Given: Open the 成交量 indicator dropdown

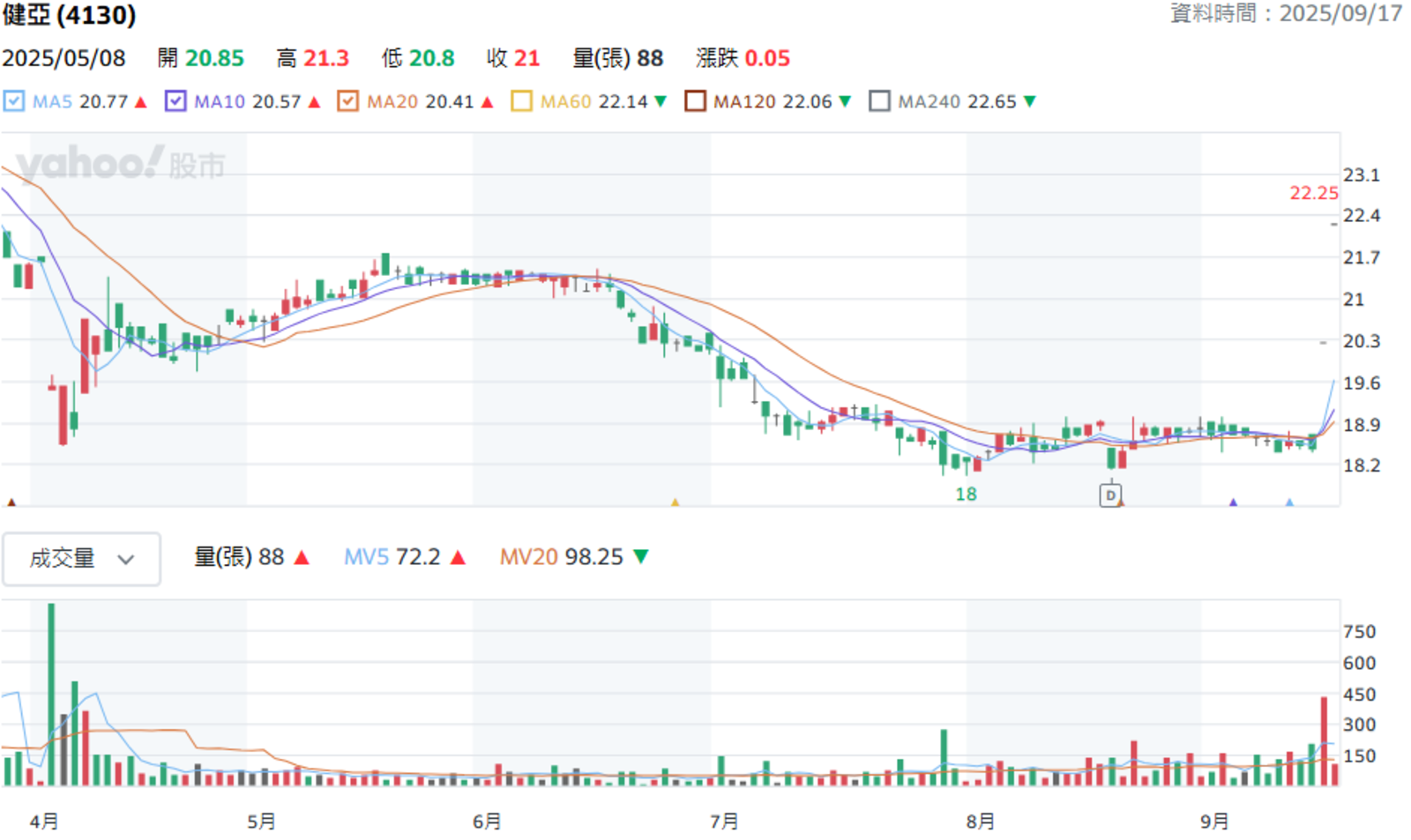Looking at the screenshot, I should tap(81, 559).
